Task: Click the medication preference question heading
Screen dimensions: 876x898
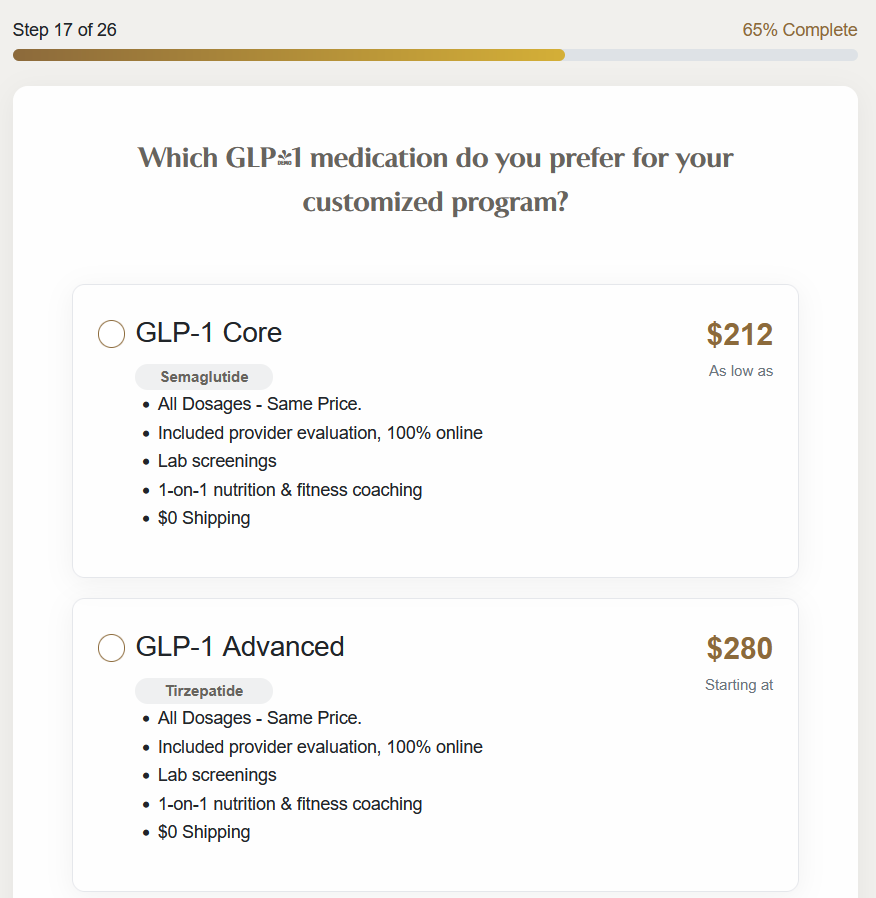Action: point(435,180)
